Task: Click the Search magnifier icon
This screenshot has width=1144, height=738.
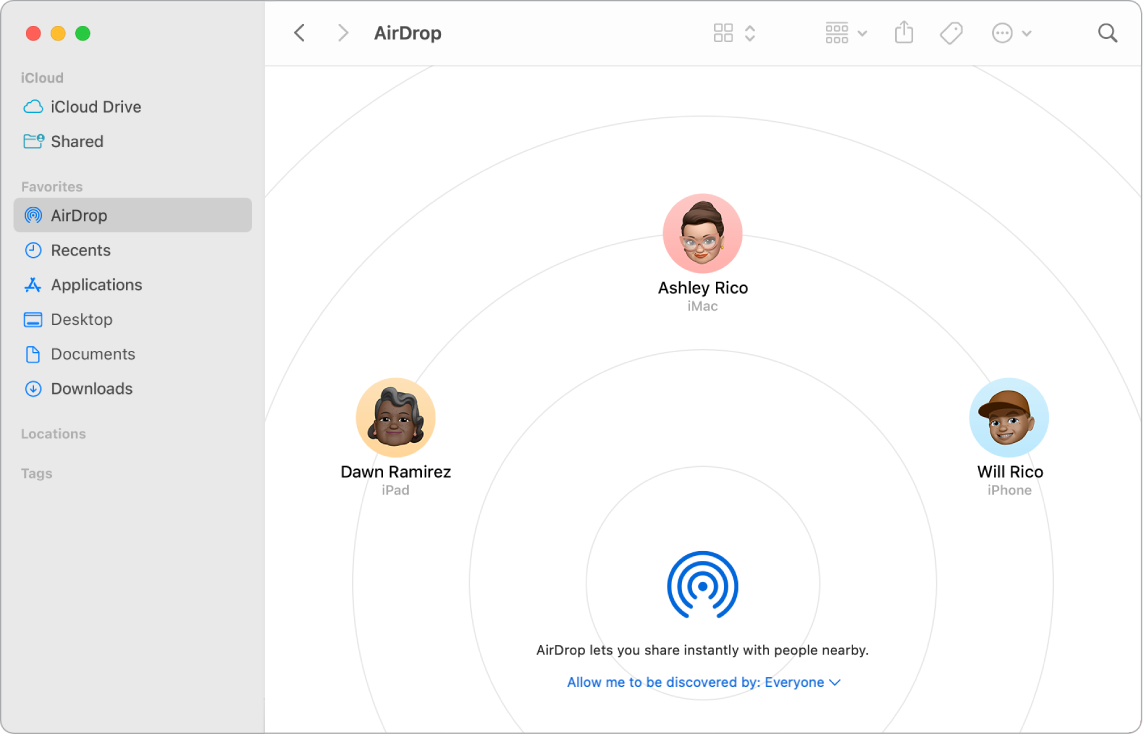Action: pos(1107,32)
